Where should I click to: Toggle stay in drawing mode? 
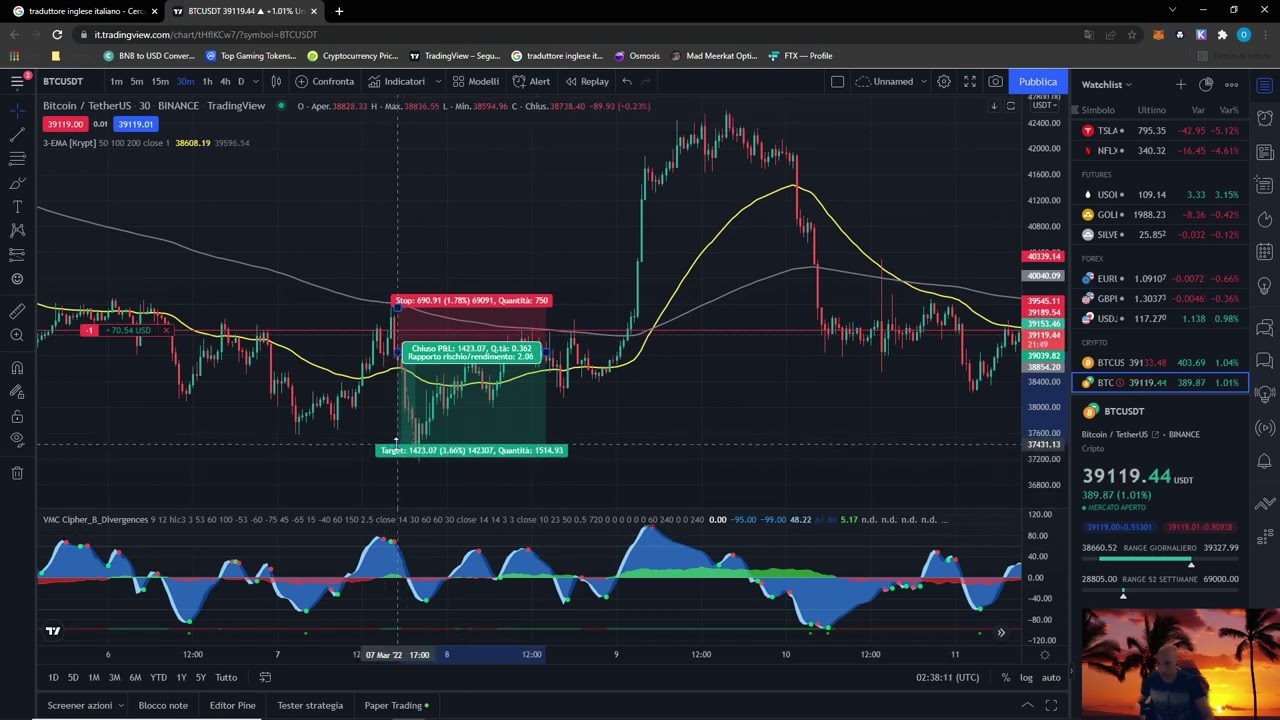pyautogui.click(x=17, y=391)
